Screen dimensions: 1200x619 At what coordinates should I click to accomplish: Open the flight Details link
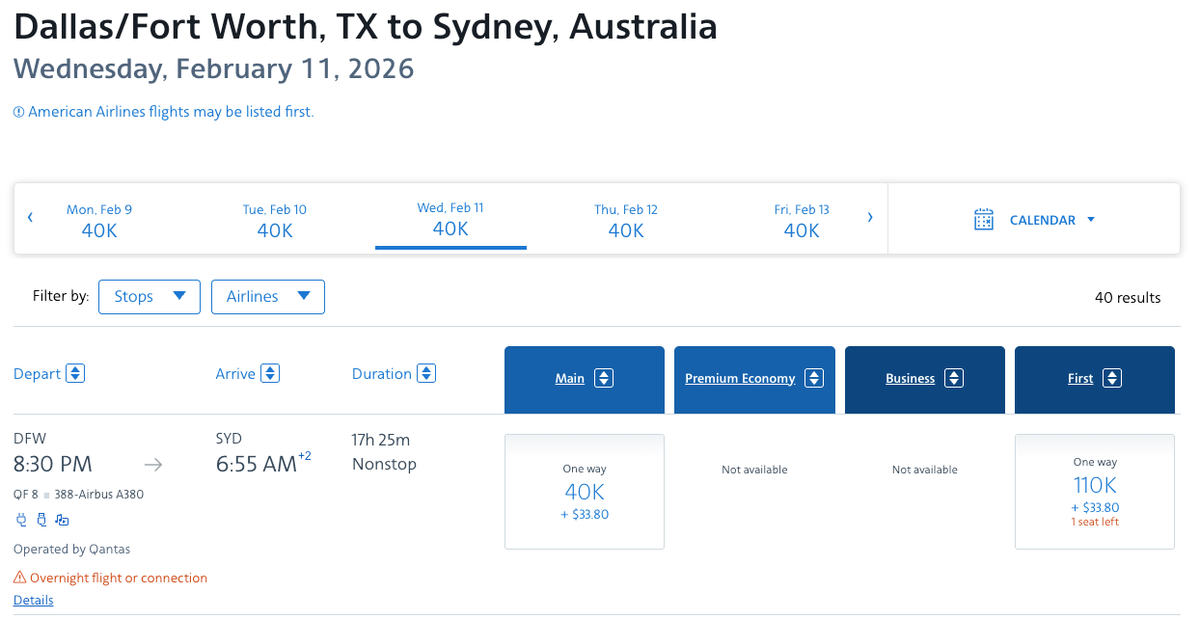(x=33, y=600)
